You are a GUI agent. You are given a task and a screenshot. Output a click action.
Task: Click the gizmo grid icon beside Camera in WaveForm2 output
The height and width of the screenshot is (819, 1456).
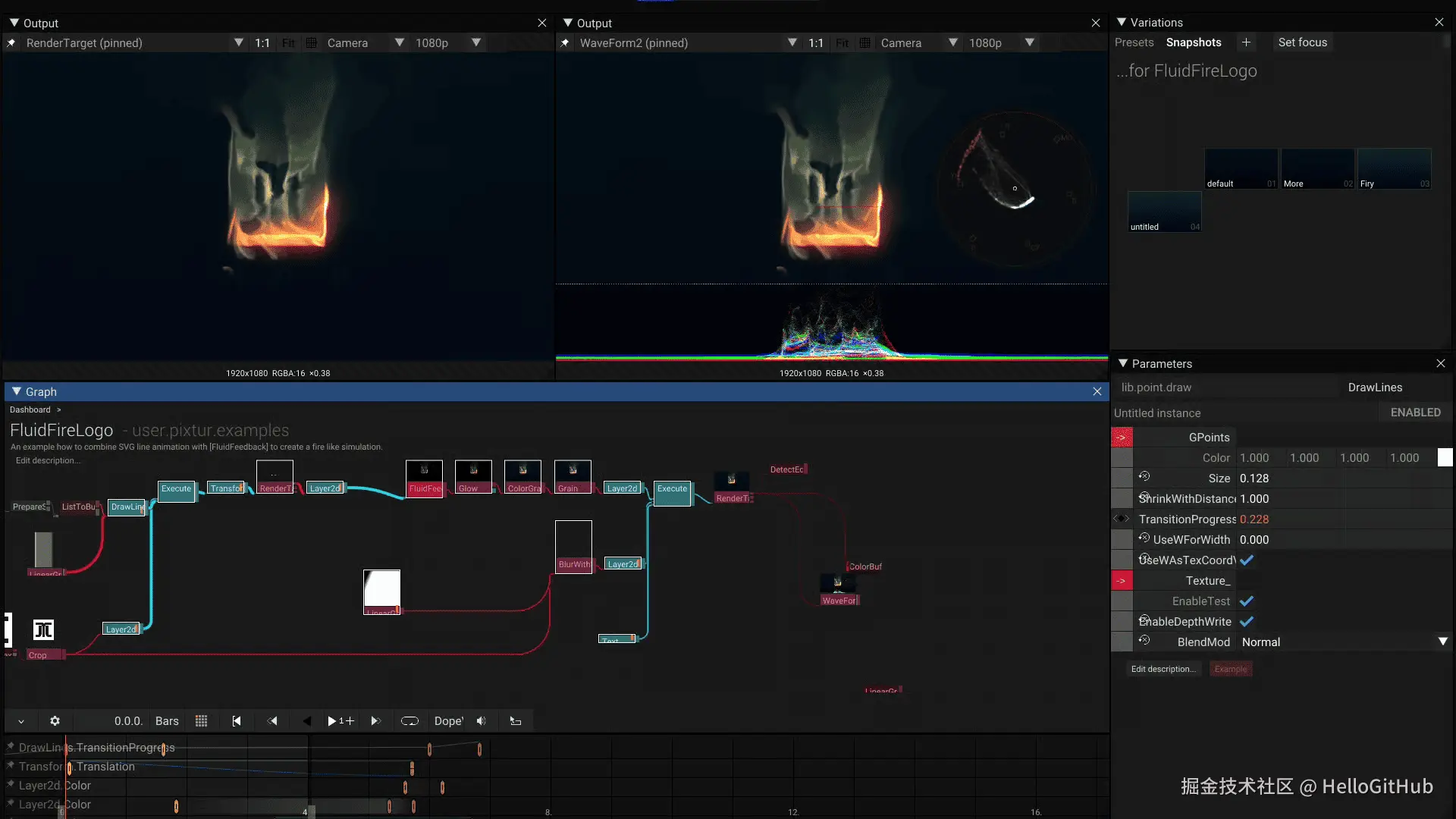pos(864,43)
